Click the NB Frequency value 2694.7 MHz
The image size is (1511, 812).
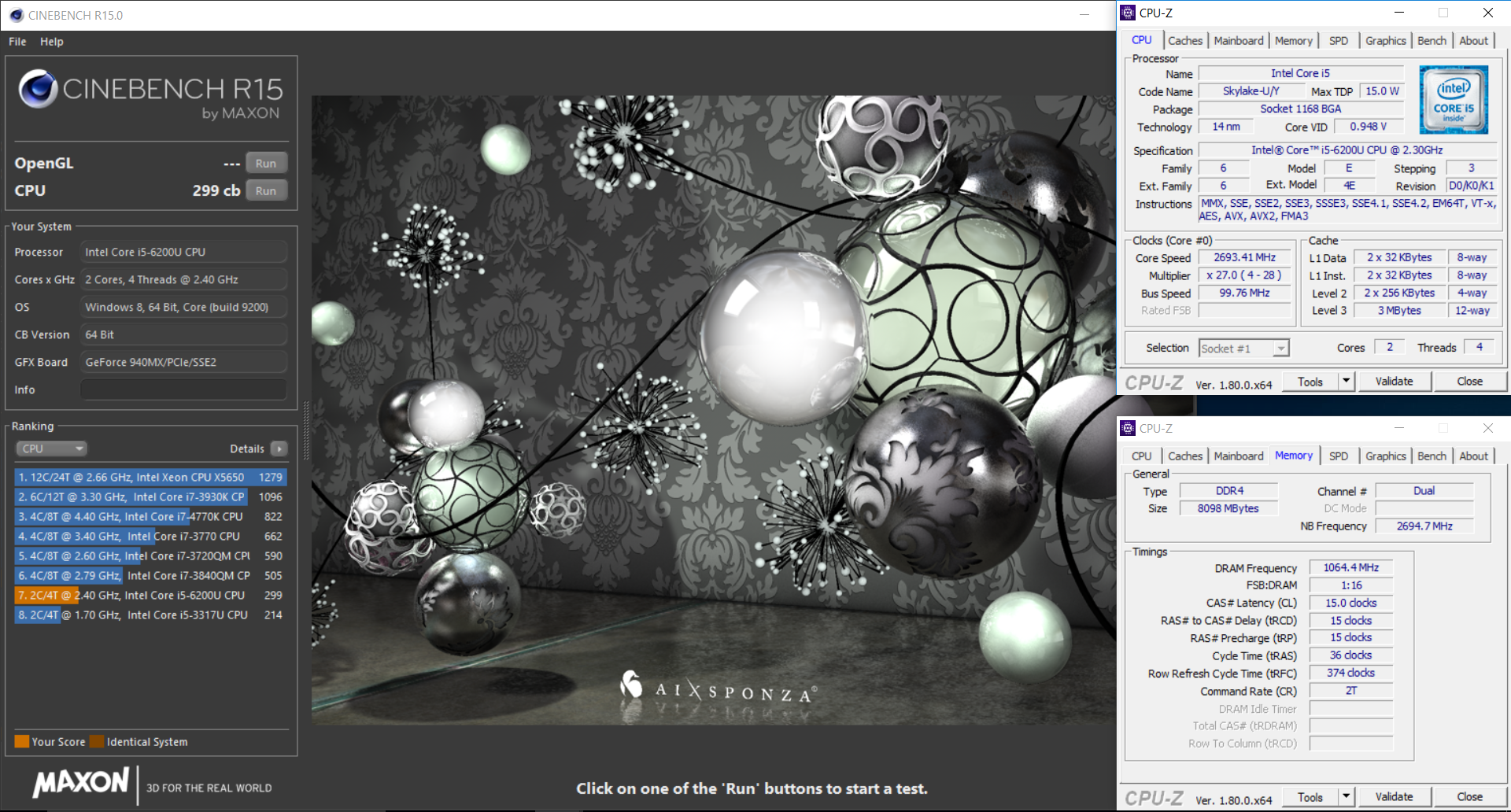point(1424,526)
